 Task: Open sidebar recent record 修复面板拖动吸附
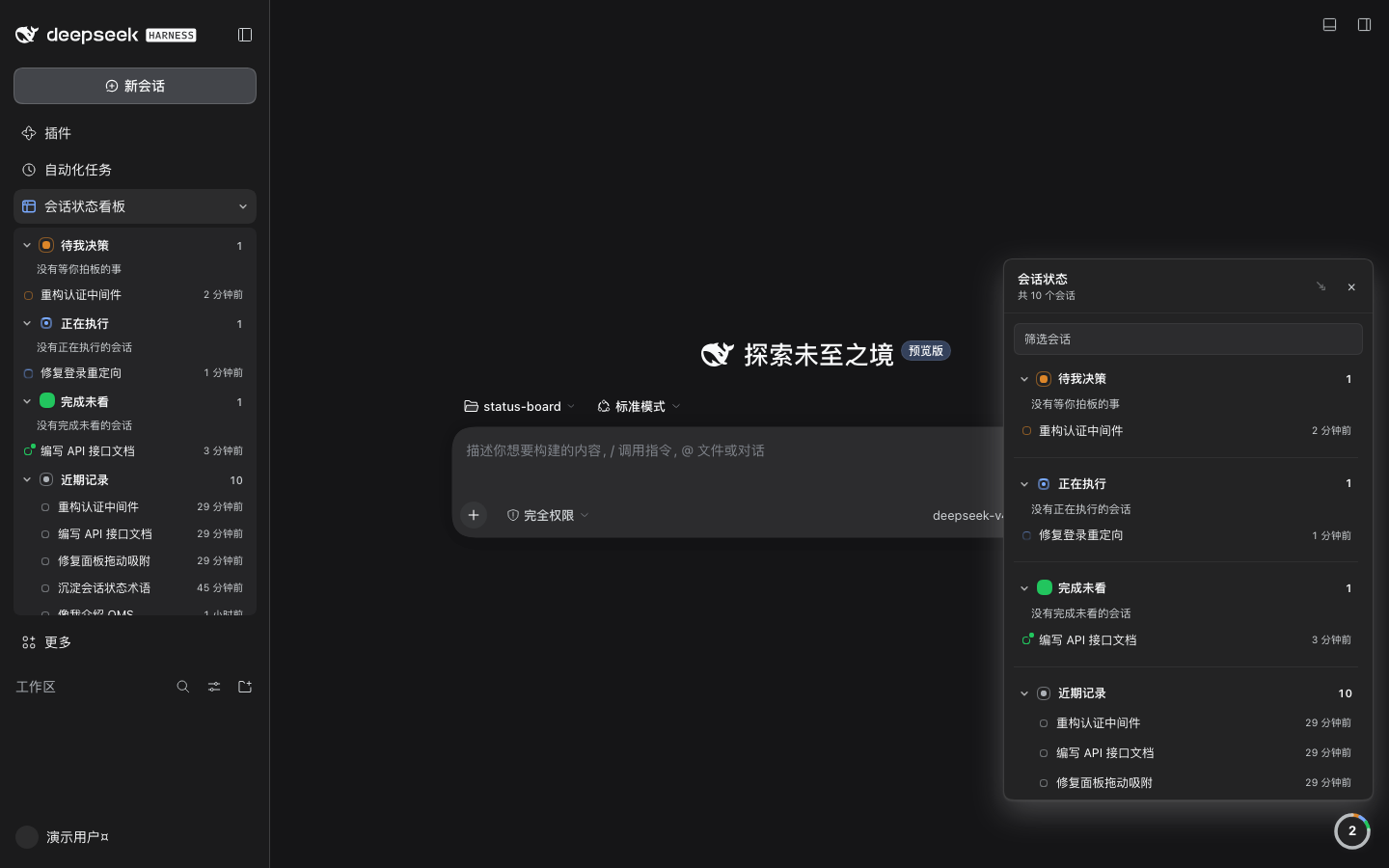point(135,560)
